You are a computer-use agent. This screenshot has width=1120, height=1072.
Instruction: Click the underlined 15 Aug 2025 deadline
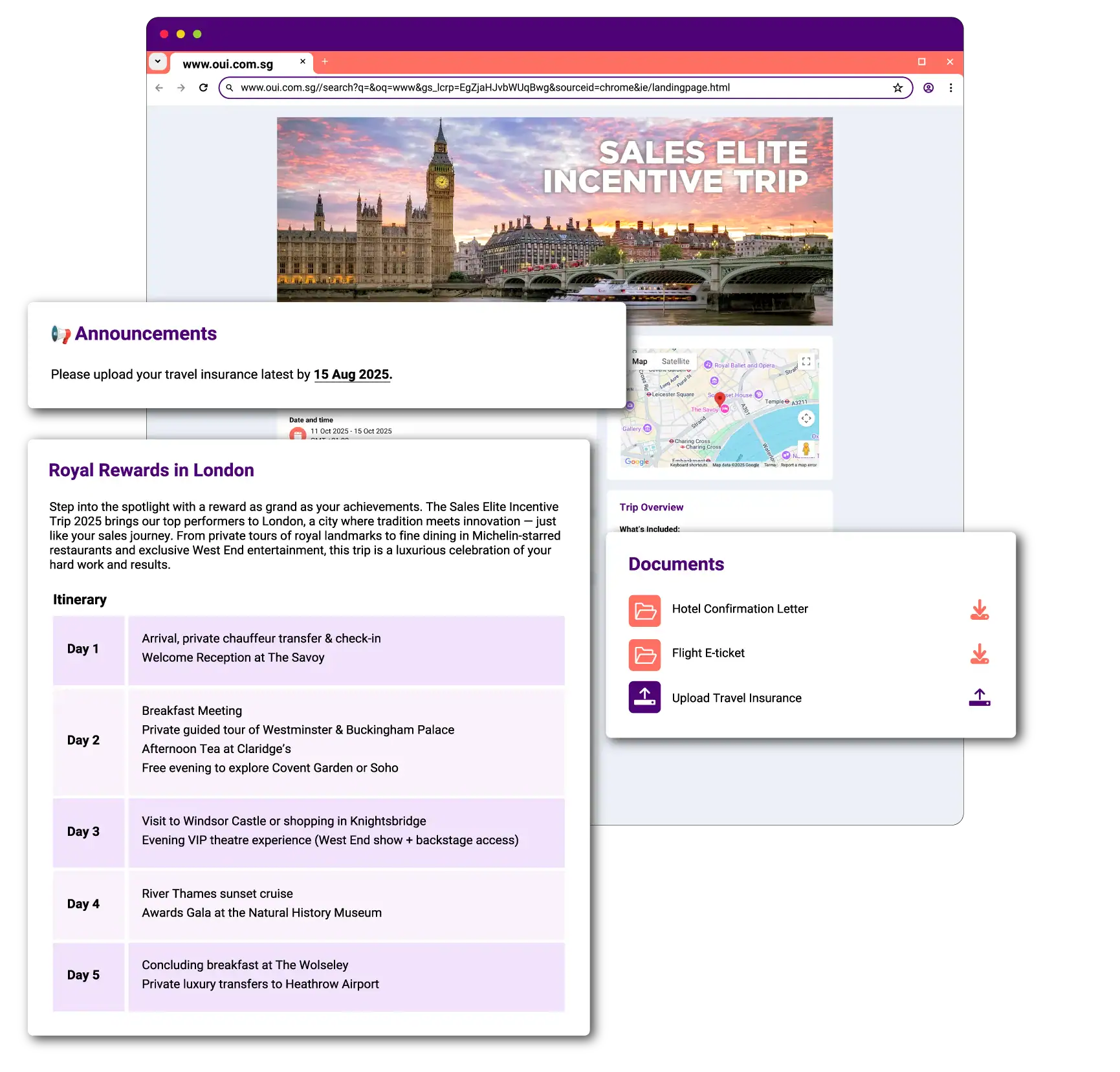coord(352,375)
